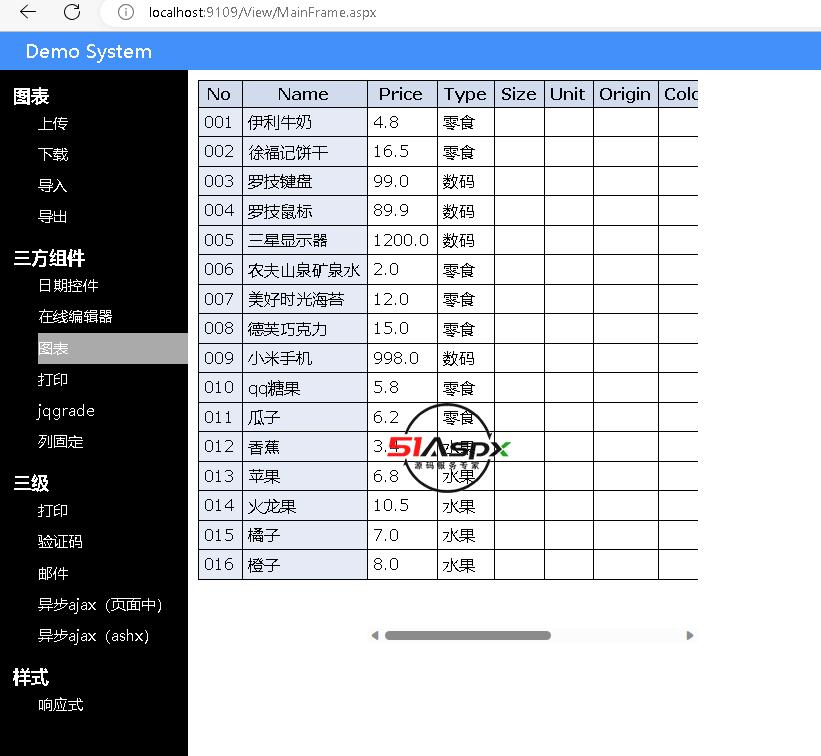
Task: Click the horizontal scrollbar thumb
Action: pyautogui.click(x=468, y=635)
